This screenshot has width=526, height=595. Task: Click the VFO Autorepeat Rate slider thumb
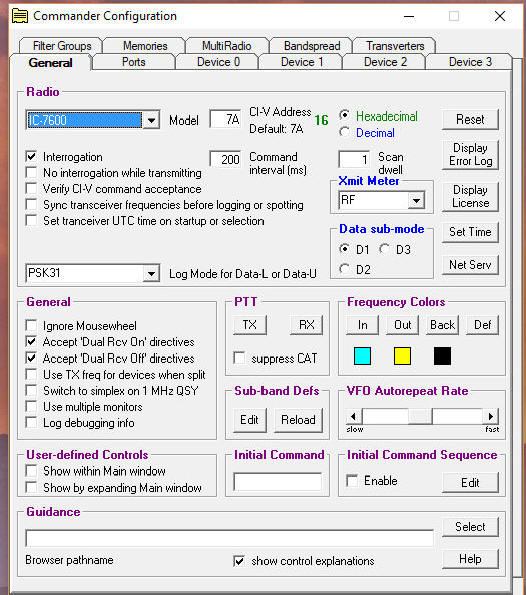click(420, 417)
